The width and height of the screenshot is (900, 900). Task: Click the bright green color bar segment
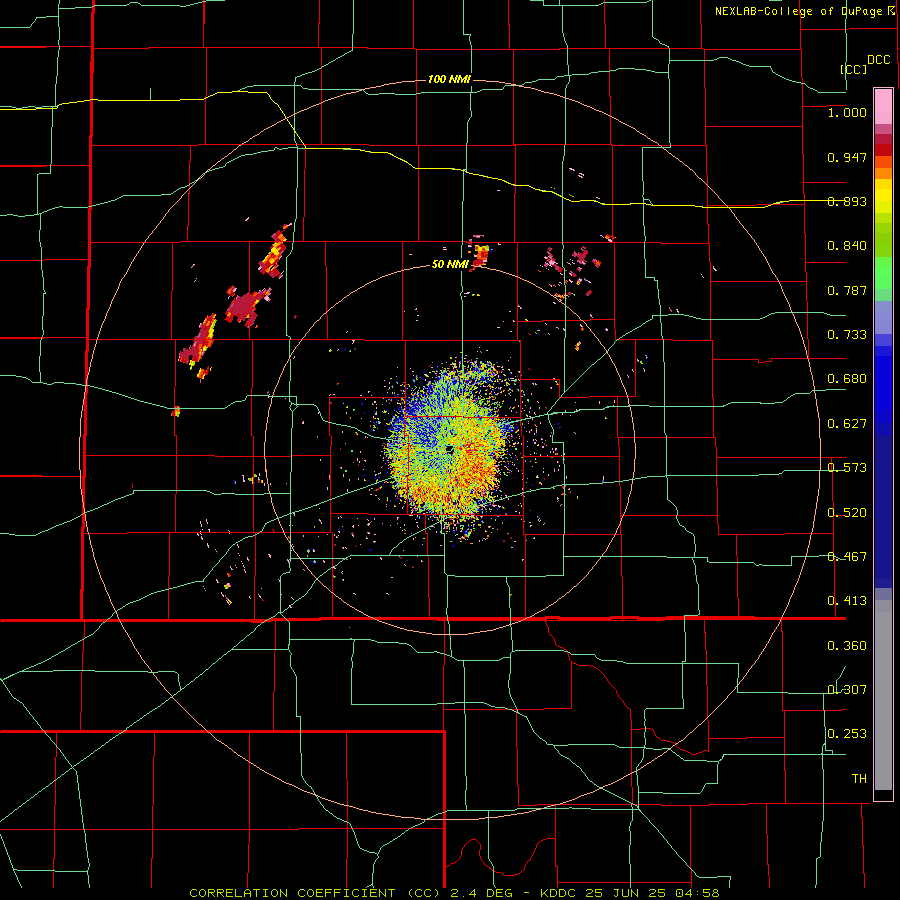pyautogui.click(x=883, y=273)
